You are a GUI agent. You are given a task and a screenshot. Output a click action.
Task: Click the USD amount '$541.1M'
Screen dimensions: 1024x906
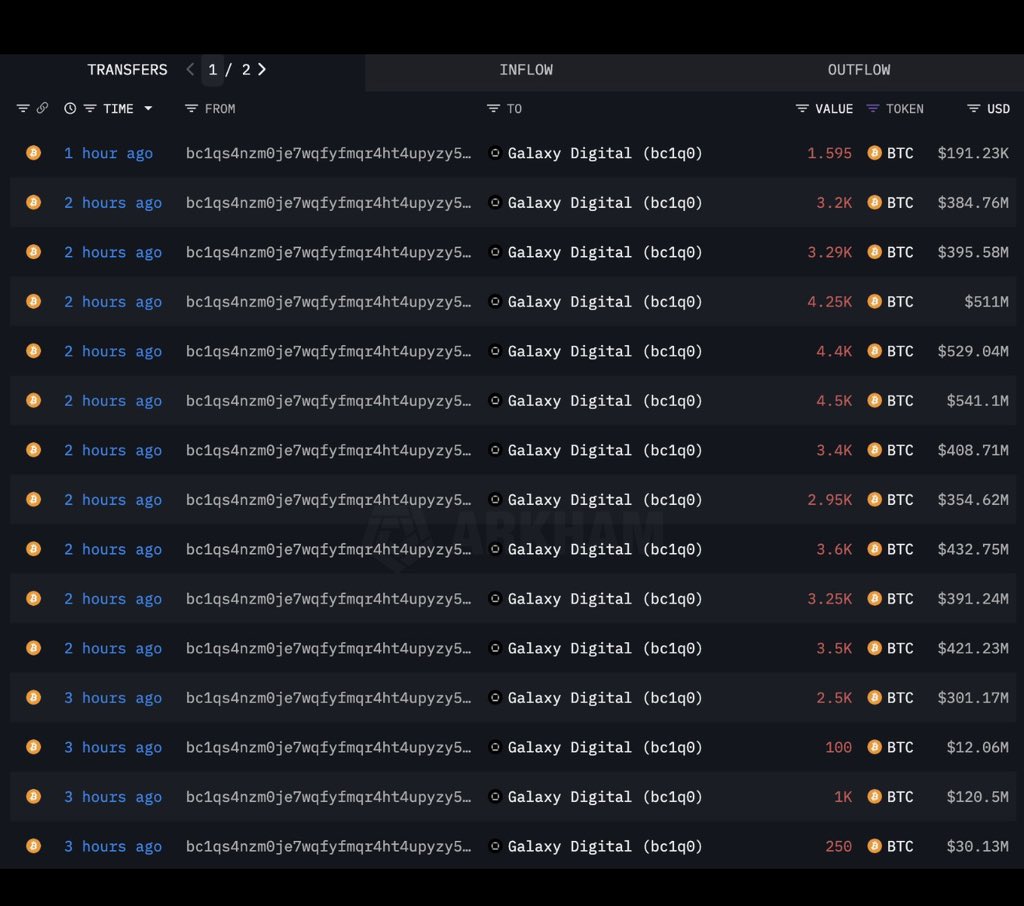977,401
